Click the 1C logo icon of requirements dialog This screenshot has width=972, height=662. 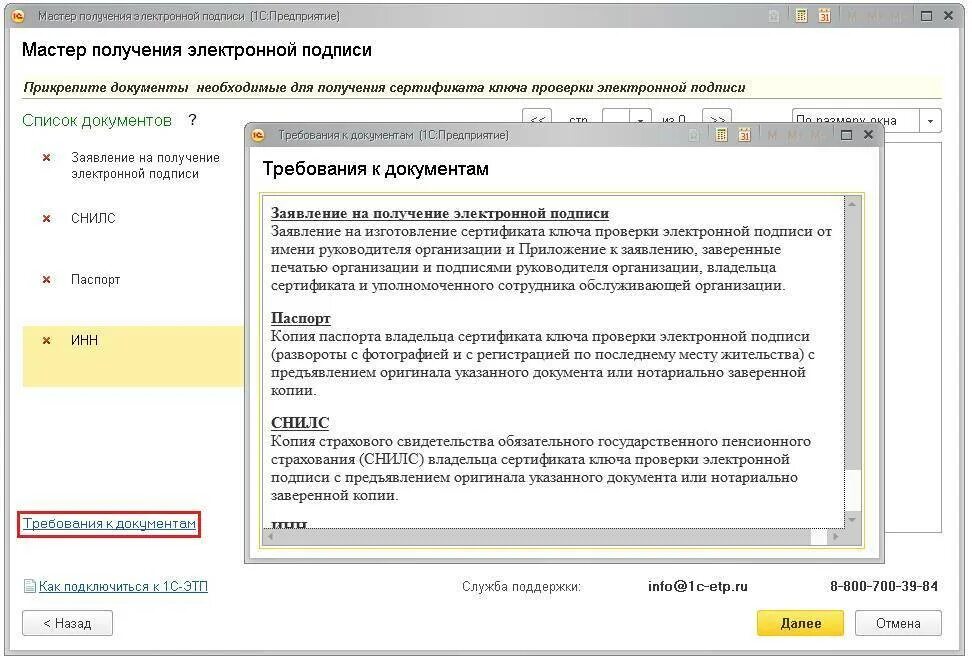click(x=258, y=135)
